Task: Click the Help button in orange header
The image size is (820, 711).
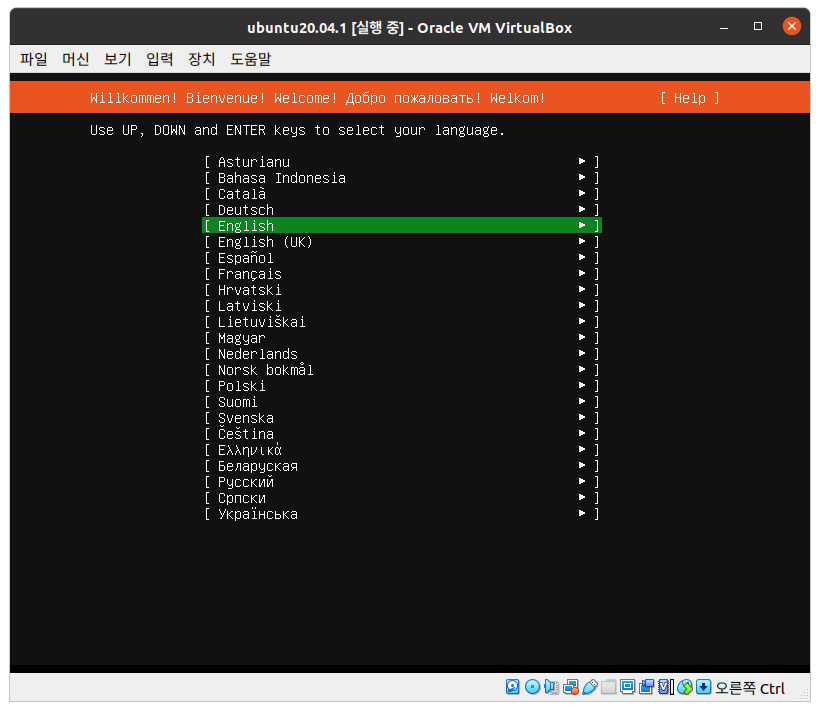Action: 689,98
